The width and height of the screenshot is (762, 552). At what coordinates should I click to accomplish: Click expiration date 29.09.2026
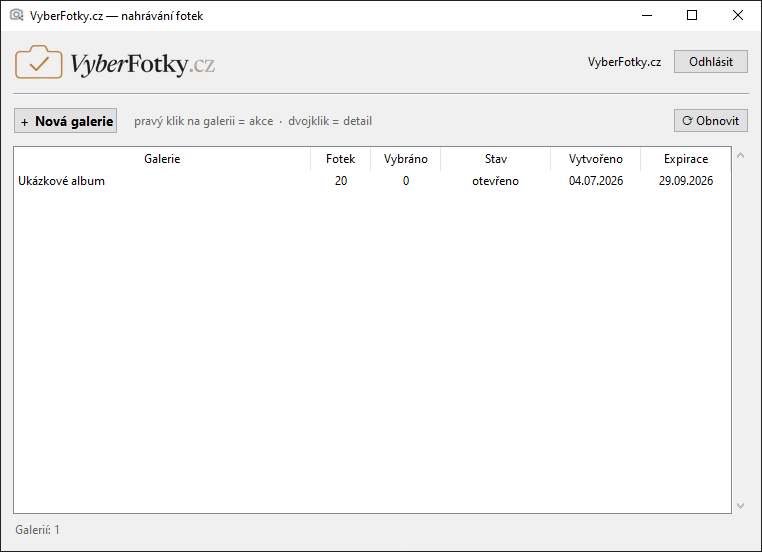point(686,181)
